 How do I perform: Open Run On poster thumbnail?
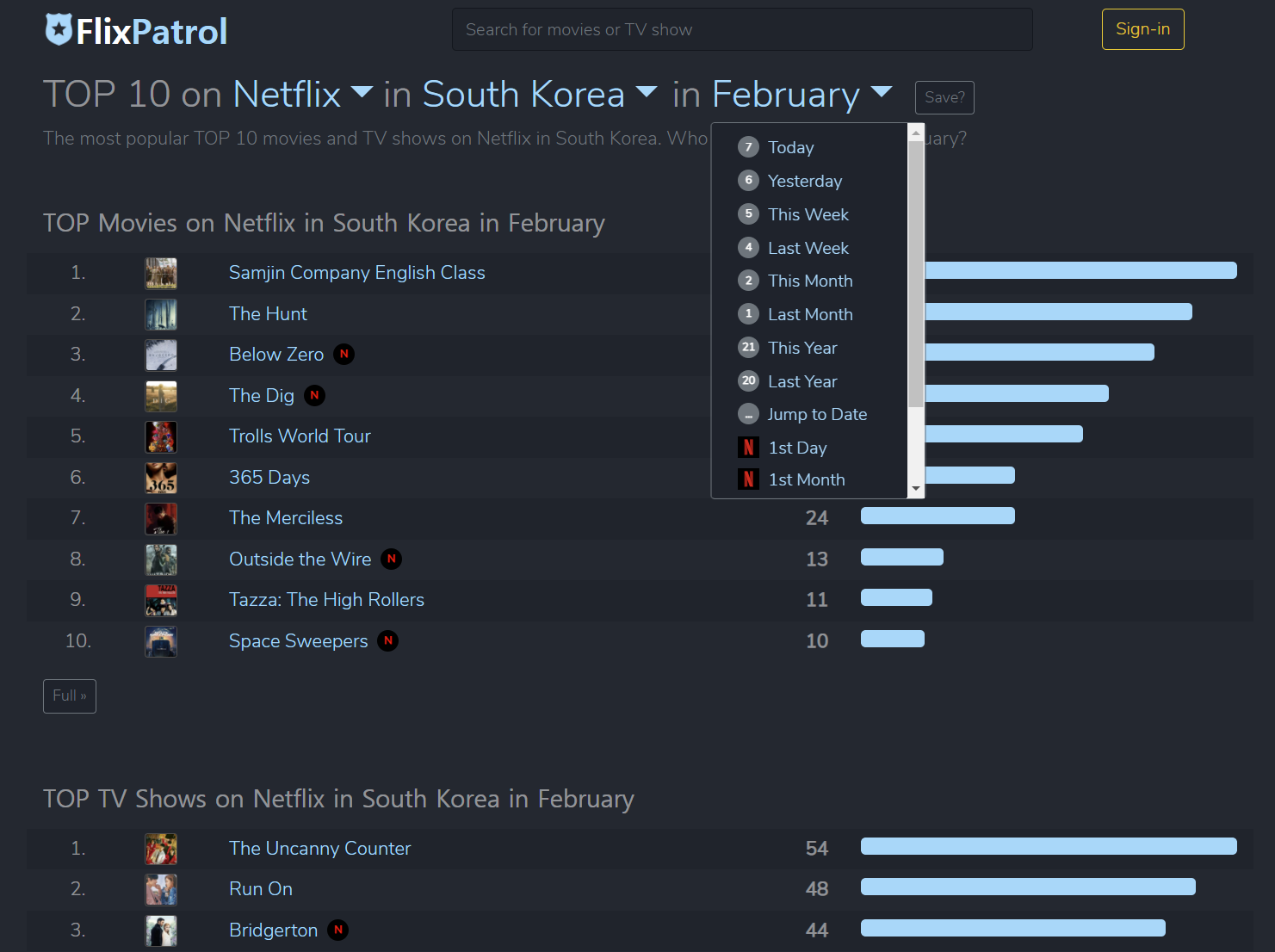161,889
